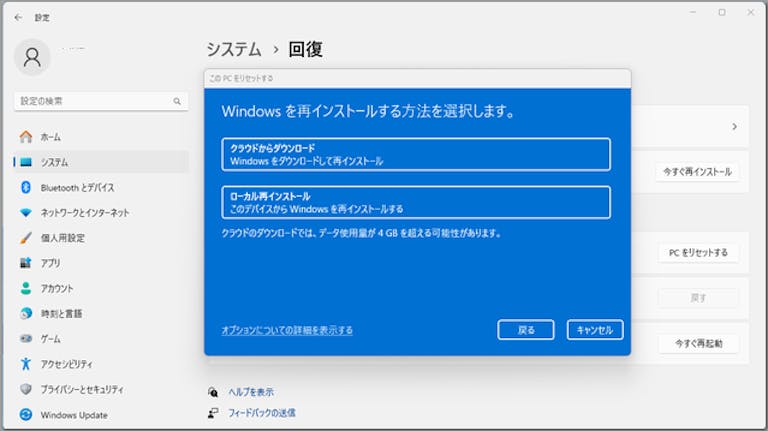768x431 pixels.
Task: Open Windows Update section
Action: (x=101, y=415)
